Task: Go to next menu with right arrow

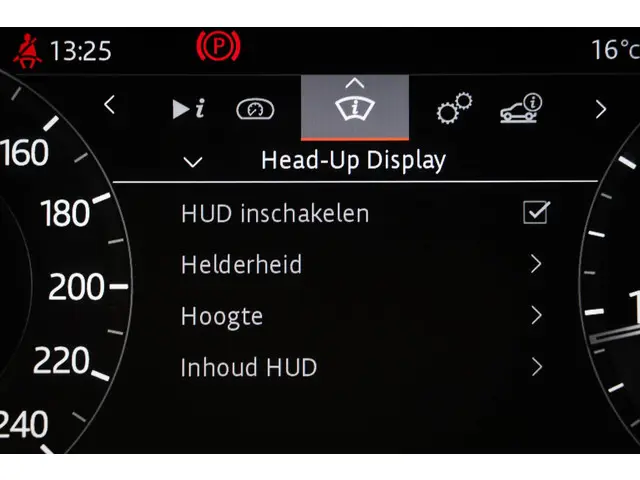Action: pos(600,109)
